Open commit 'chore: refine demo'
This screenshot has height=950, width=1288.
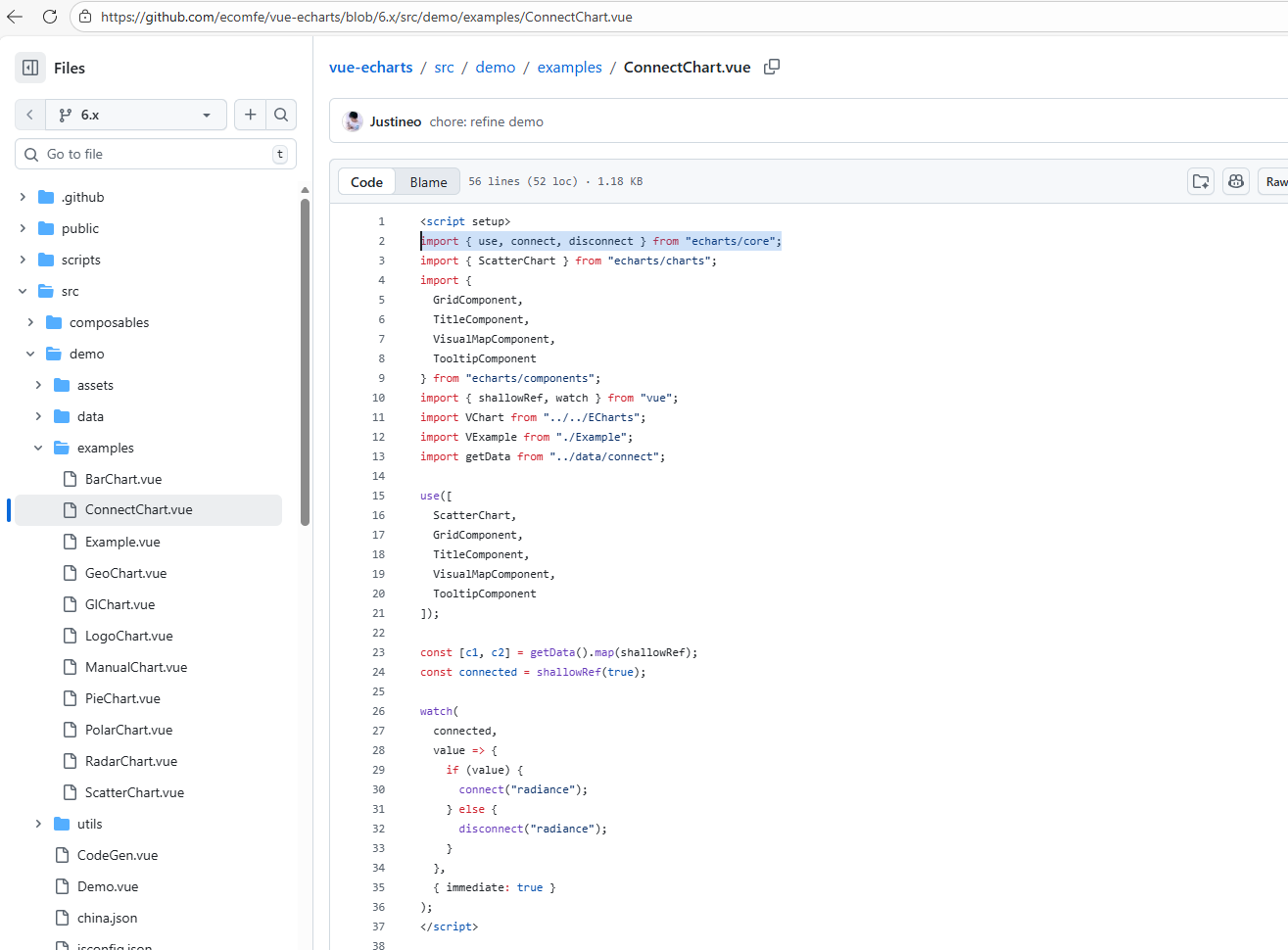(487, 121)
